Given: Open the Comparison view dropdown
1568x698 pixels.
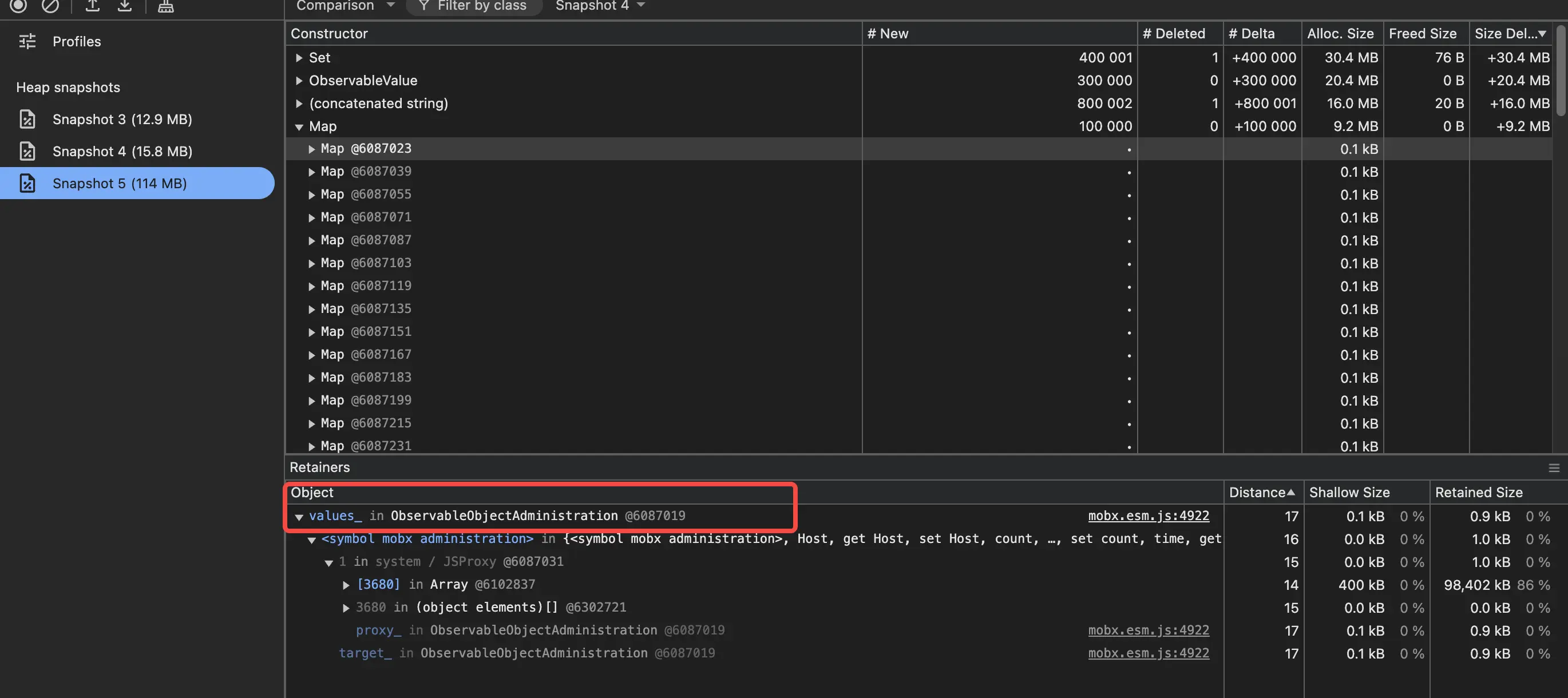Looking at the screenshot, I should click(345, 6).
